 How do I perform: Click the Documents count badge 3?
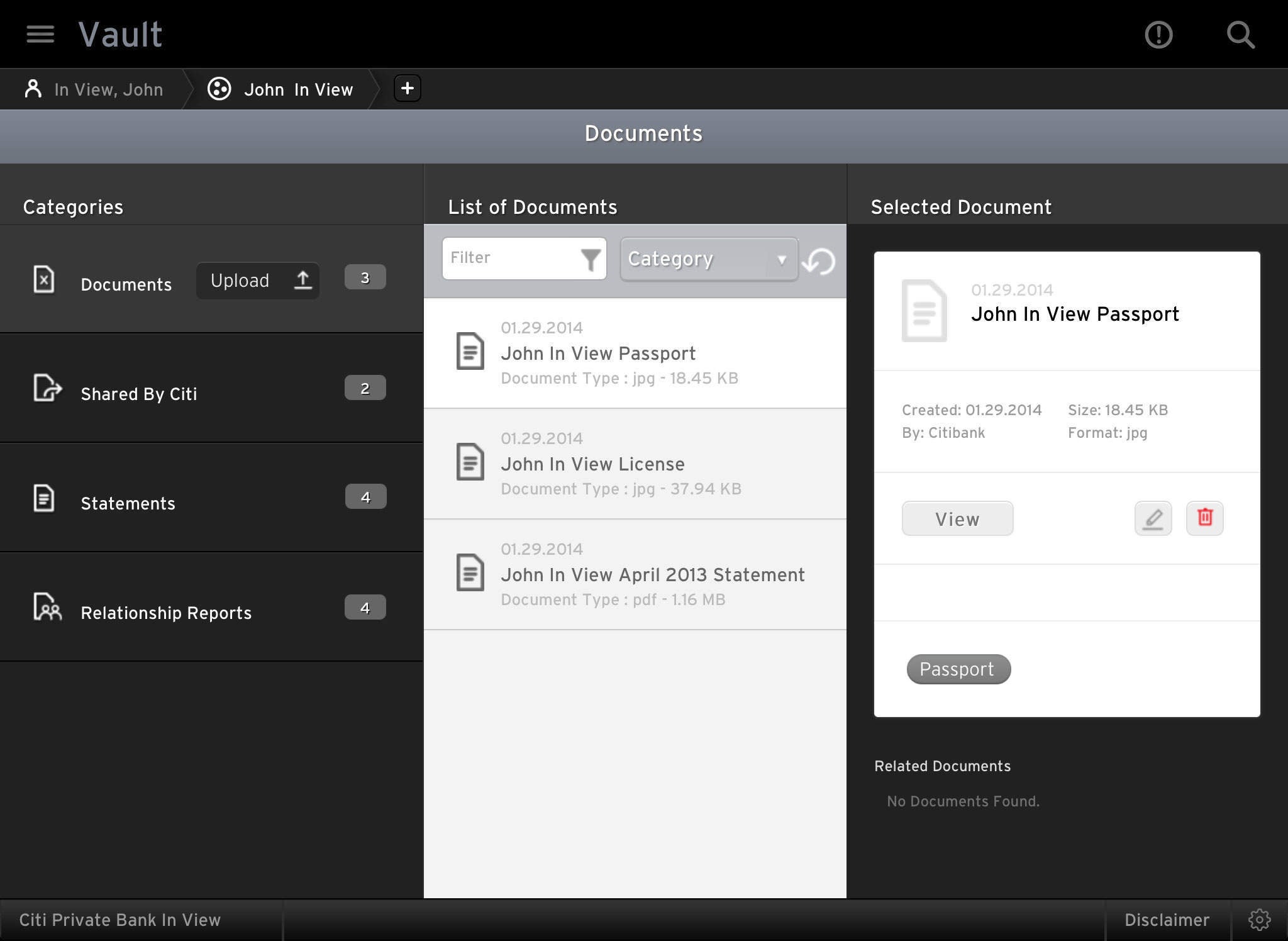(365, 277)
